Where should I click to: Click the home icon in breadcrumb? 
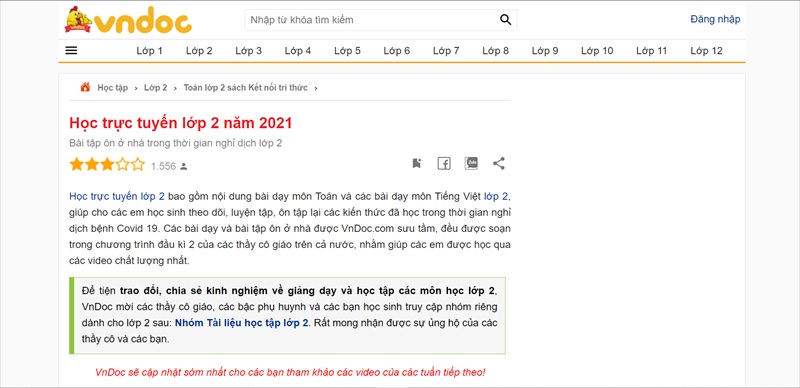point(85,87)
